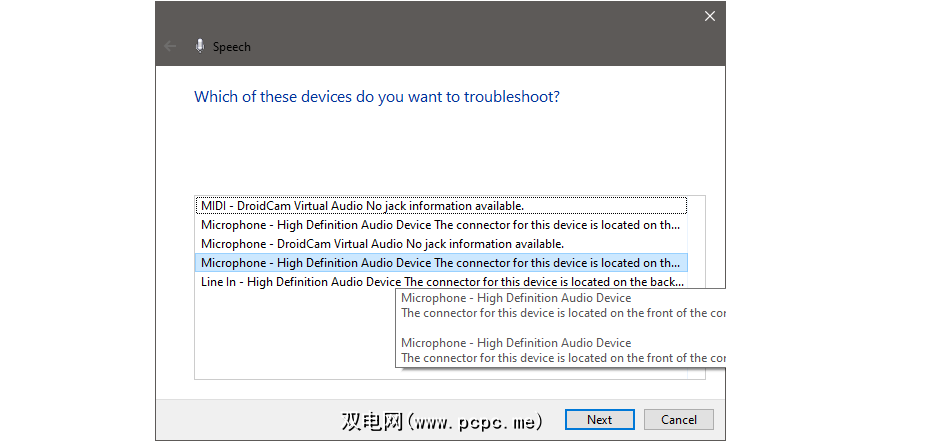Click the highlighted Microphone - High Definition Audio Device
This screenshot has width=927, height=445.
point(440,263)
